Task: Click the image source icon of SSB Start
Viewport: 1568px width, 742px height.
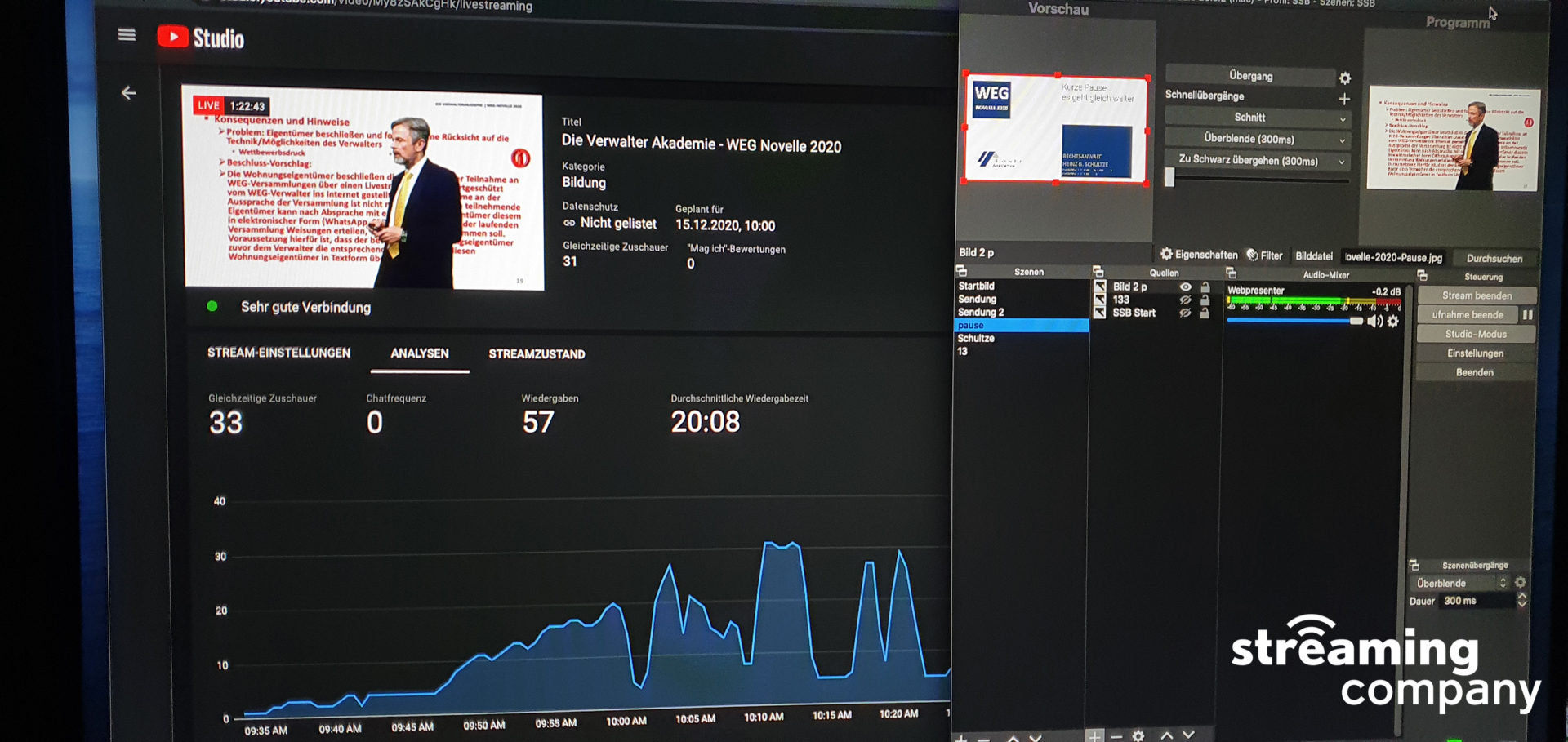Action: point(1100,313)
